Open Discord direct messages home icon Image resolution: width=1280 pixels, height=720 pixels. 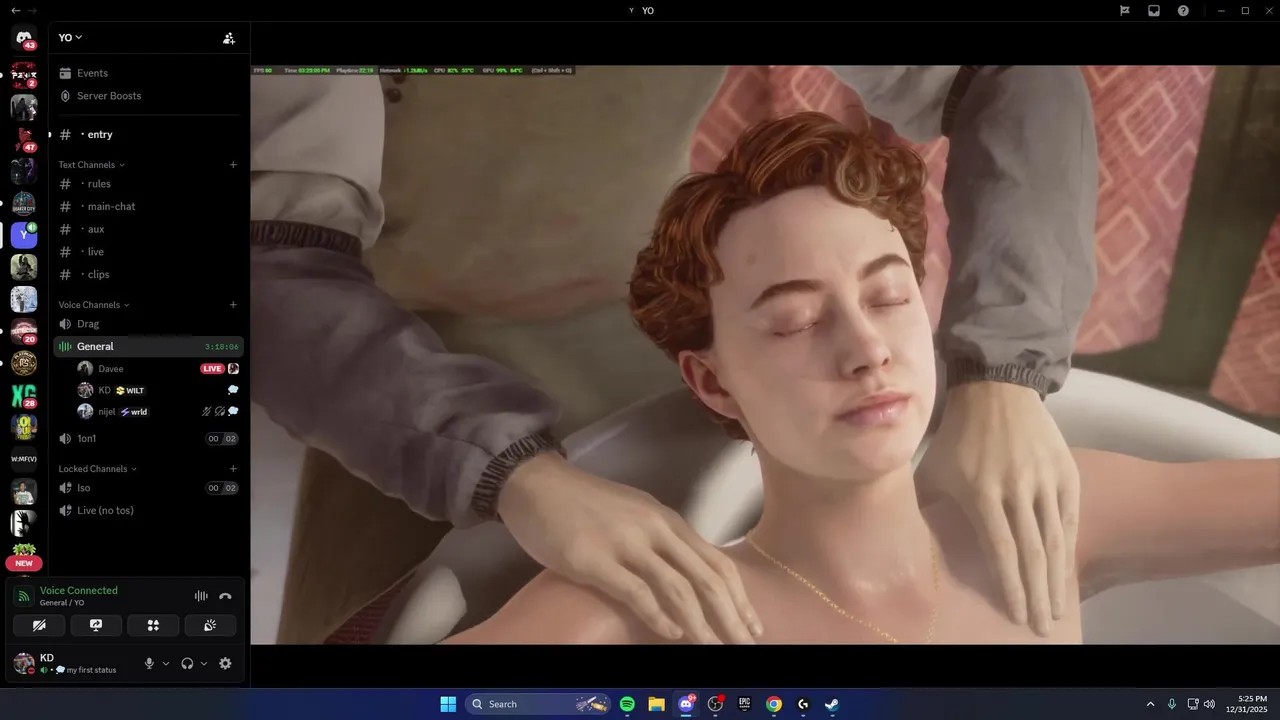coord(24,38)
